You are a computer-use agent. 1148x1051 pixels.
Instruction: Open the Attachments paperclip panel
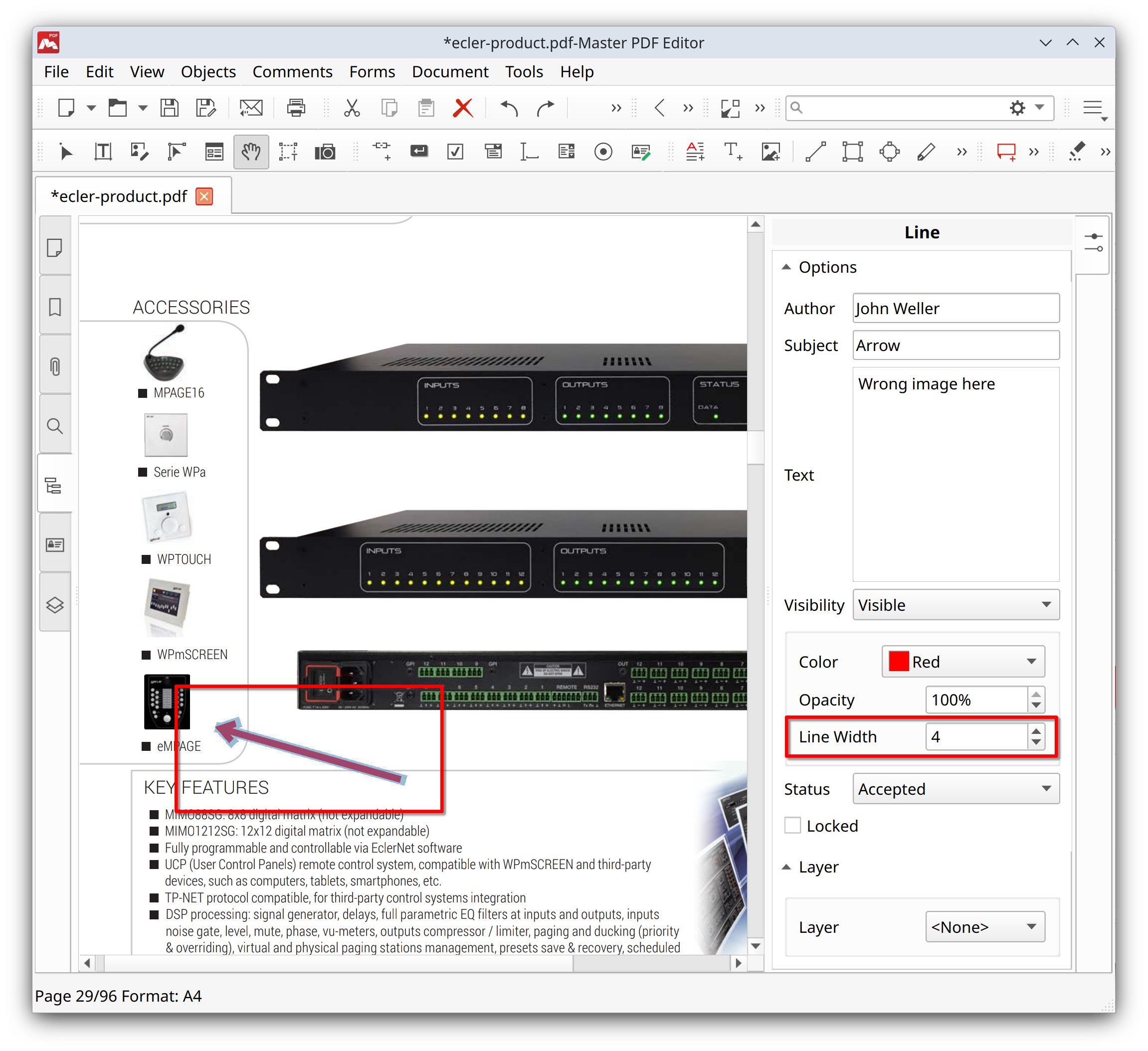[x=55, y=366]
